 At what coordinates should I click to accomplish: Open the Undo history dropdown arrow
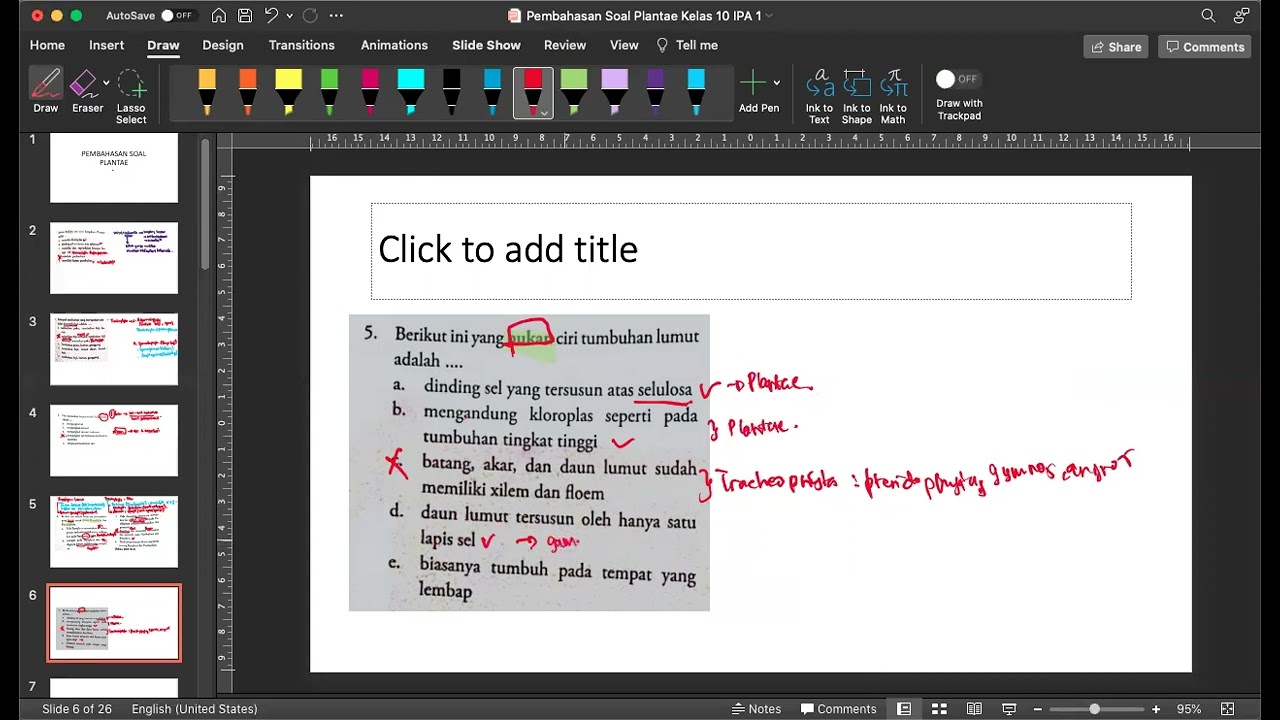290,16
